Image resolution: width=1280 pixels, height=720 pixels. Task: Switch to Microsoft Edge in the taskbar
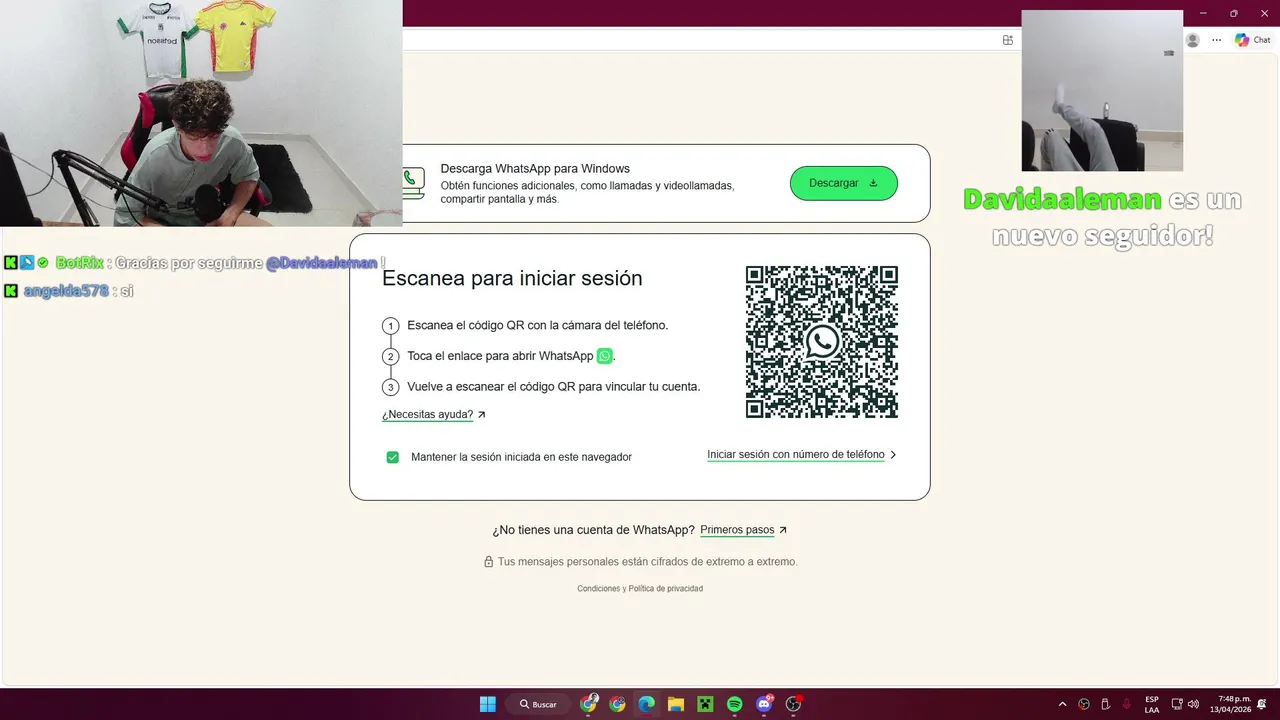coord(647,704)
